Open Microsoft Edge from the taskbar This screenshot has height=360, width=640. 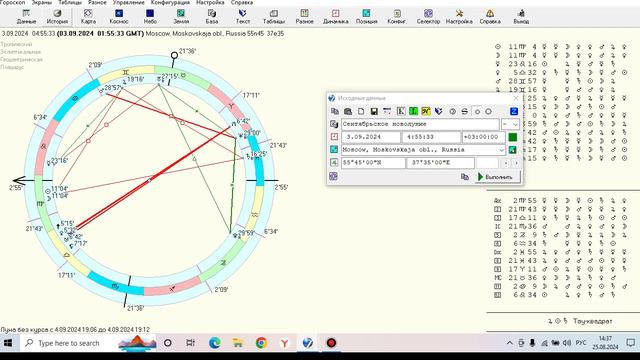(x=215, y=343)
